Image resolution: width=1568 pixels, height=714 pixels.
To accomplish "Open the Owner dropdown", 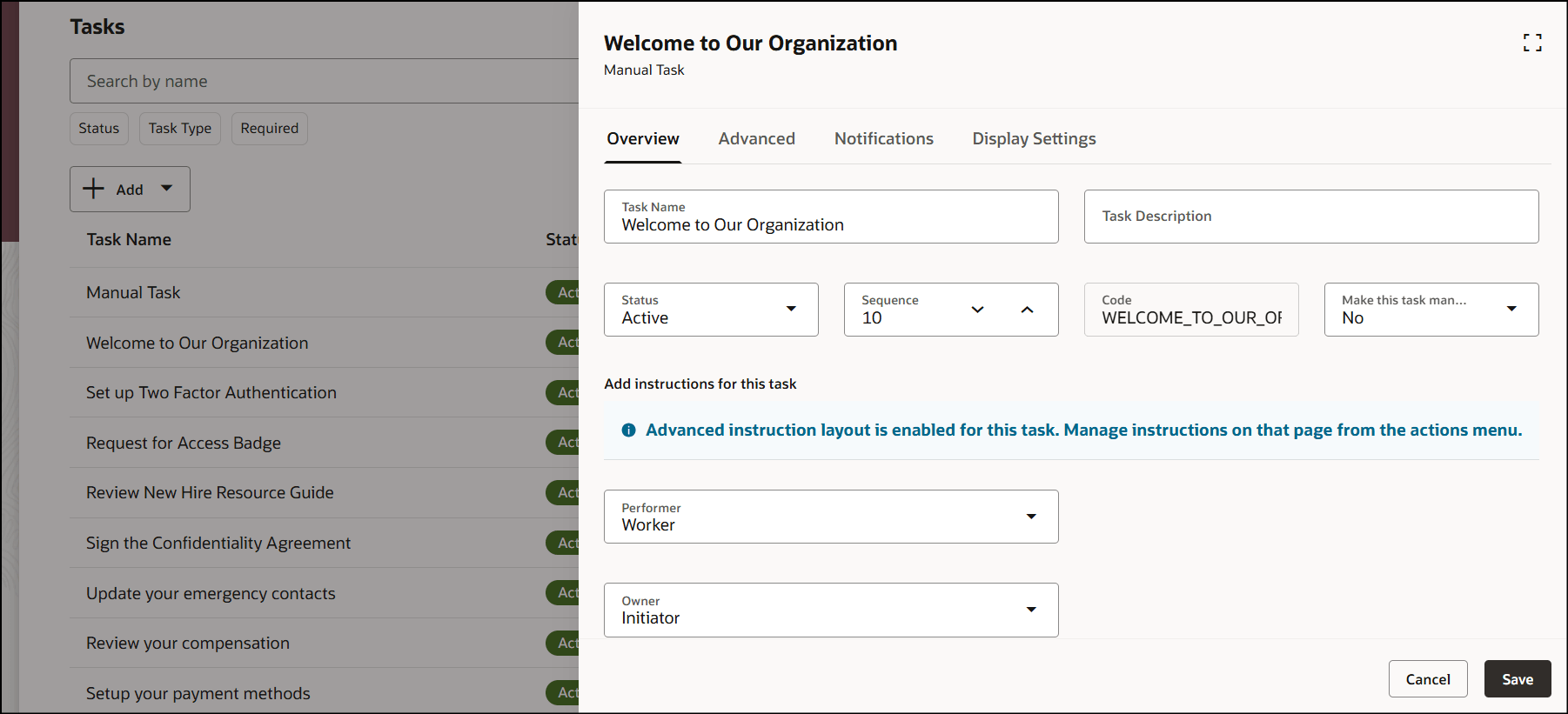I will click(x=1030, y=610).
